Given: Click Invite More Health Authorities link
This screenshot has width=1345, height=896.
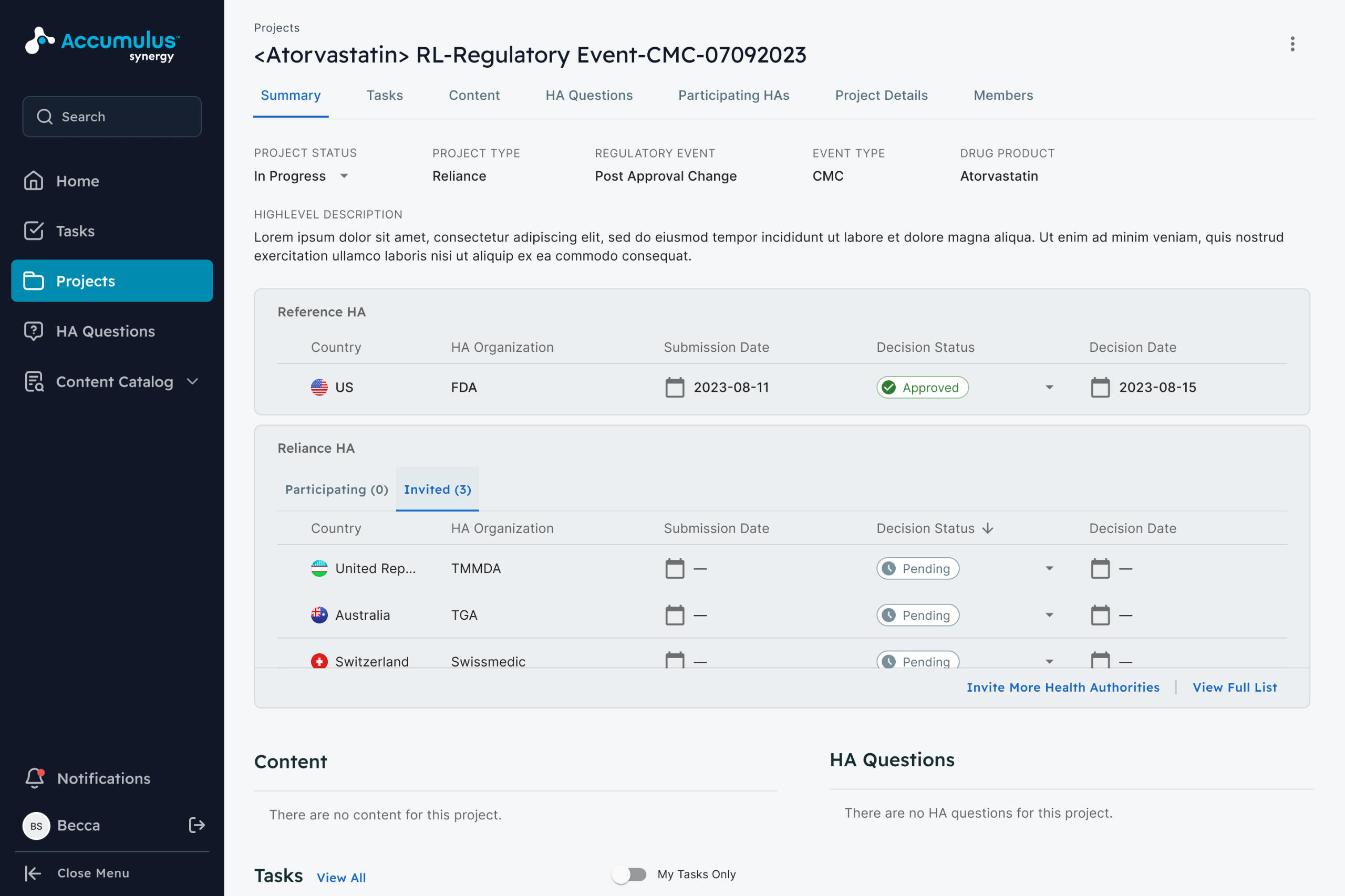Looking at the screenshot, I should pyautogui.click(x=1063, y=687).
